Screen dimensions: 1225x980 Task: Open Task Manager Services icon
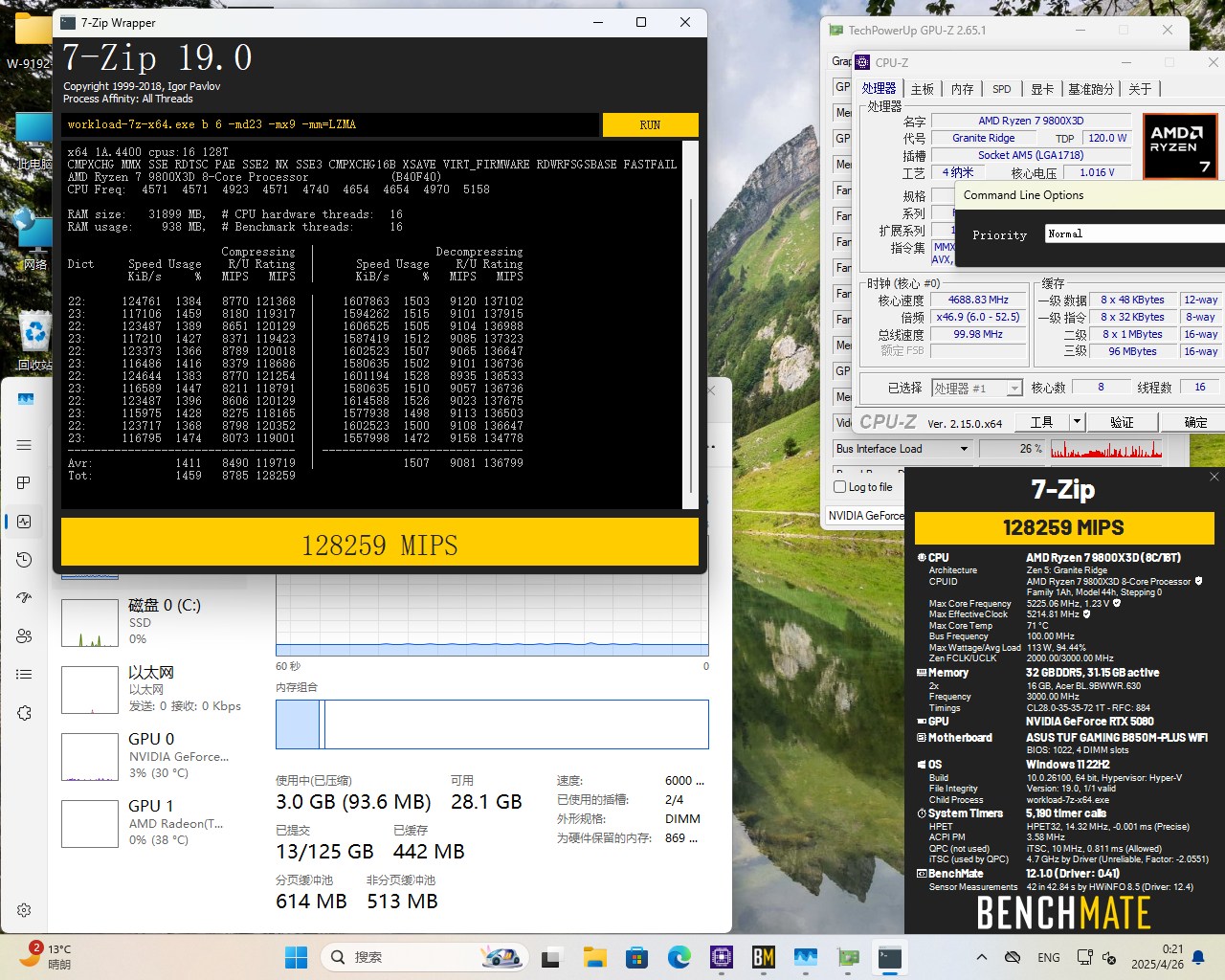pyautogui.click(x=24, y=713)
